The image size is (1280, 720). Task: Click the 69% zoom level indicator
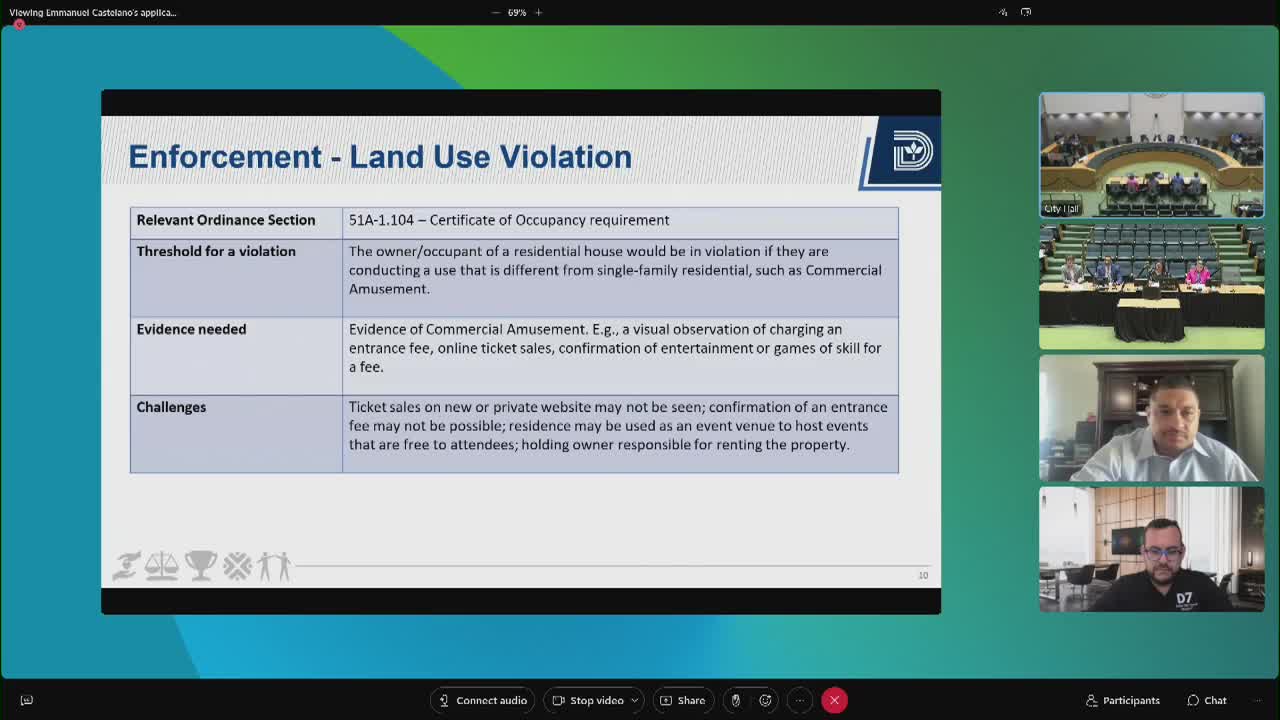click(517, 12)
